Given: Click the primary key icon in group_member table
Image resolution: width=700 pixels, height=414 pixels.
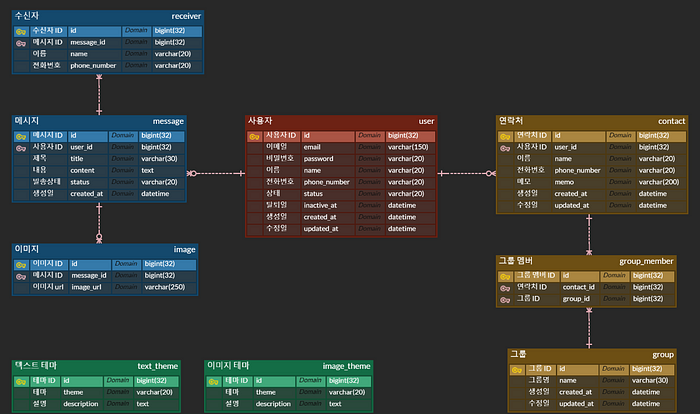Looking at the screenshot, I should click(505, 276).
